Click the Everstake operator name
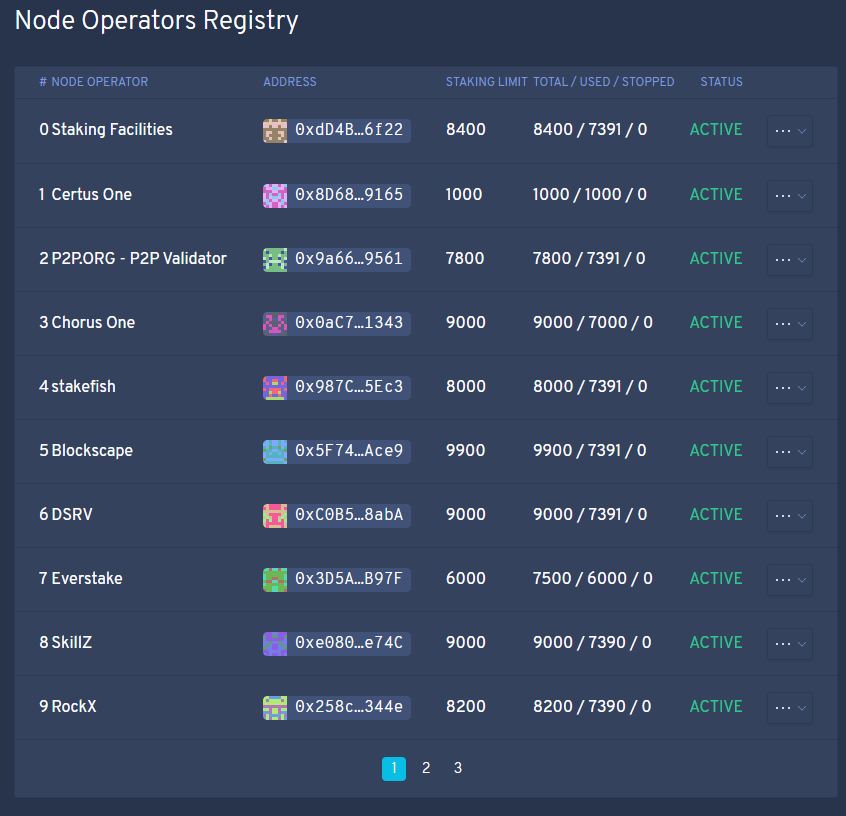Viewport: 846px width, 816px height. 87,579
